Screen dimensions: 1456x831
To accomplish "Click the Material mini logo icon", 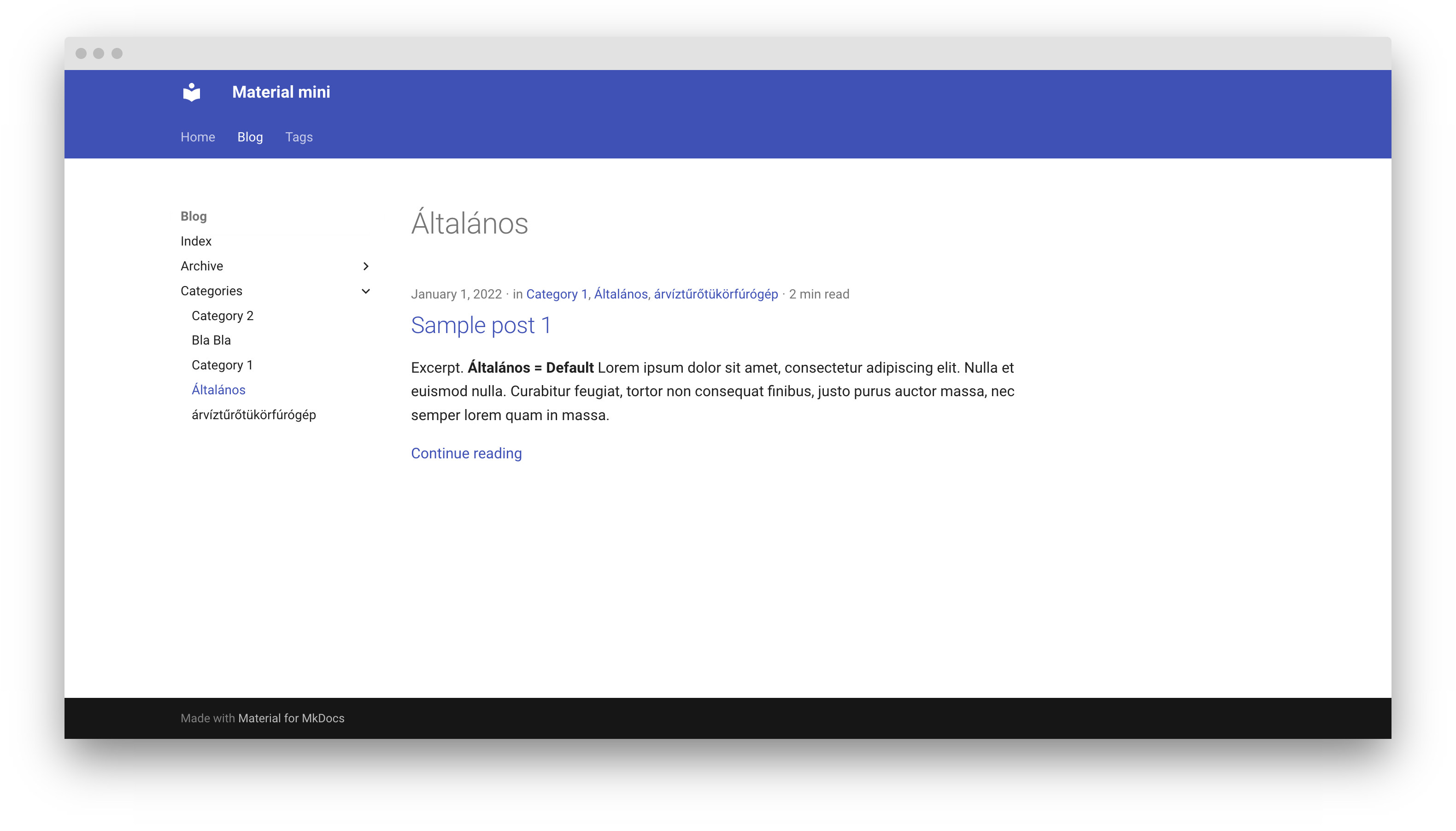I will (x=191, y=92).
